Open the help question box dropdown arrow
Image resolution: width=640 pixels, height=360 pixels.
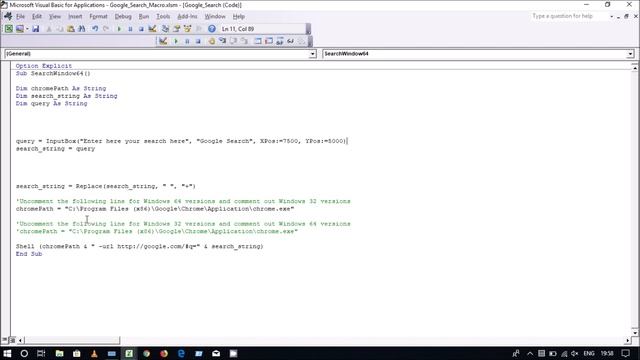(x=611, y=16)
